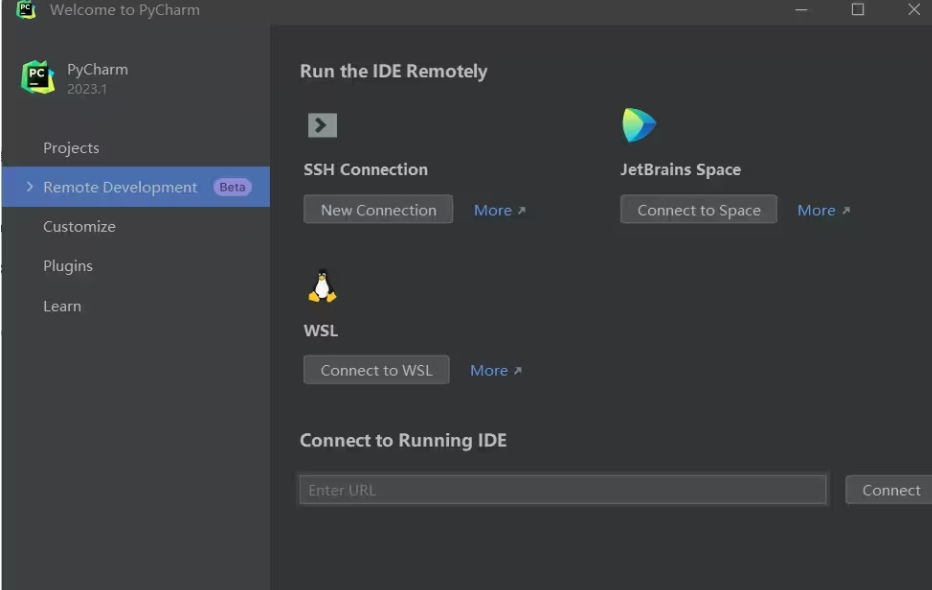Switch to the Customize section
Image resolution: width=932 pixels, height=590 pixels.
tap(79, 227)
